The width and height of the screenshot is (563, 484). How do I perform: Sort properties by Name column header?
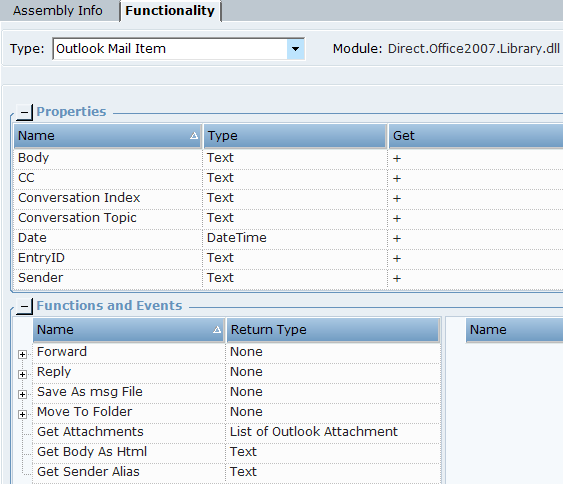pyautogui.click(x=107, y=136)
